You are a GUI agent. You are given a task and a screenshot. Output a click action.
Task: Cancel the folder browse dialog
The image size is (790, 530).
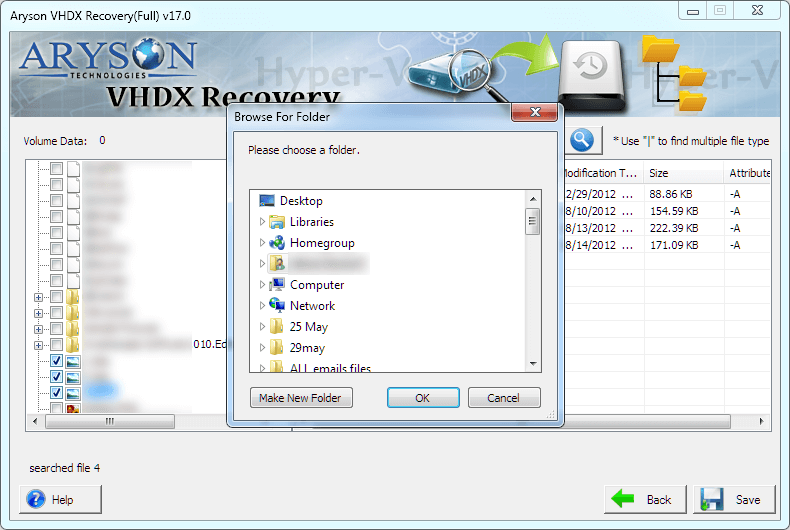click(504, 398)
